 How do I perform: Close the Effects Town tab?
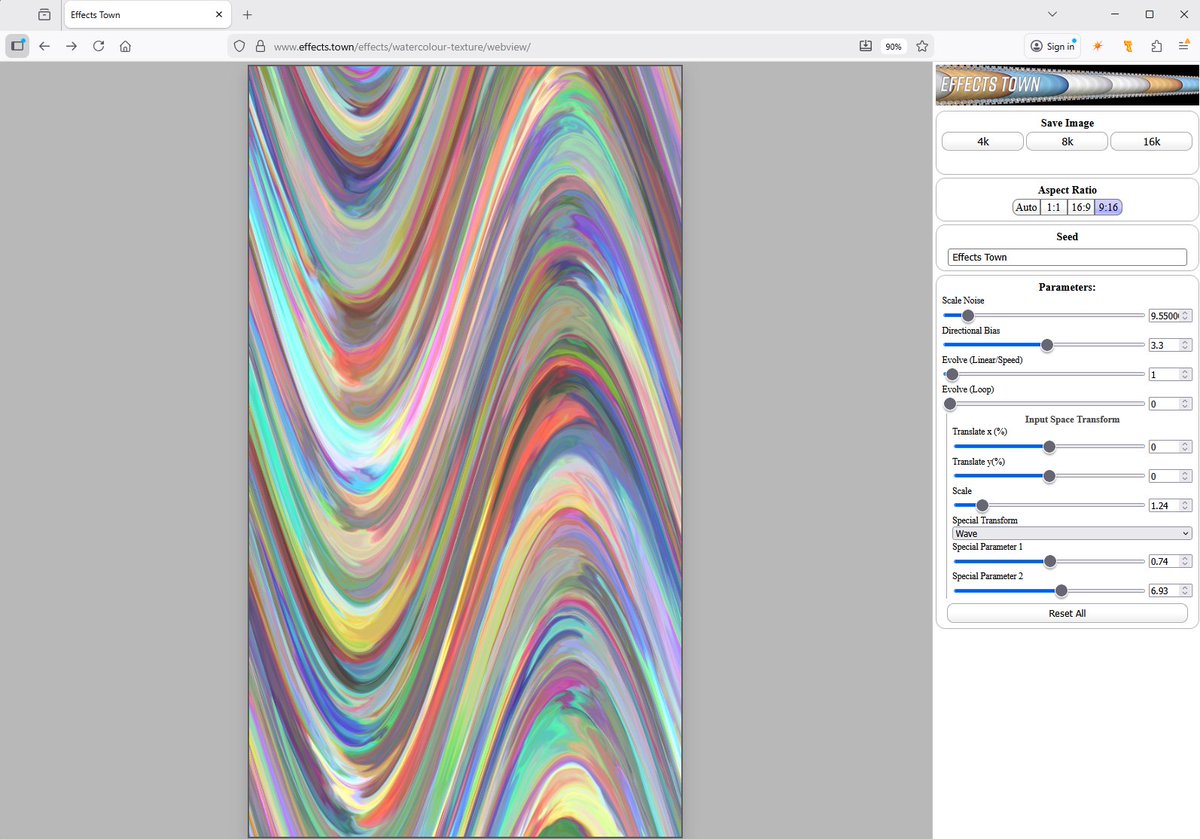[x=219, y=15]
